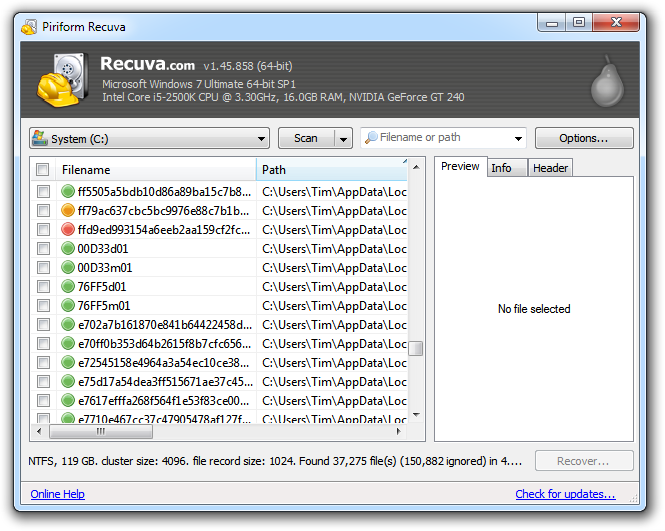Click the red status dot for ffd9ed993154a6eeb2aa159cf2fc file
The width and height of the screenshot is (665, 531).
[69, 230]
